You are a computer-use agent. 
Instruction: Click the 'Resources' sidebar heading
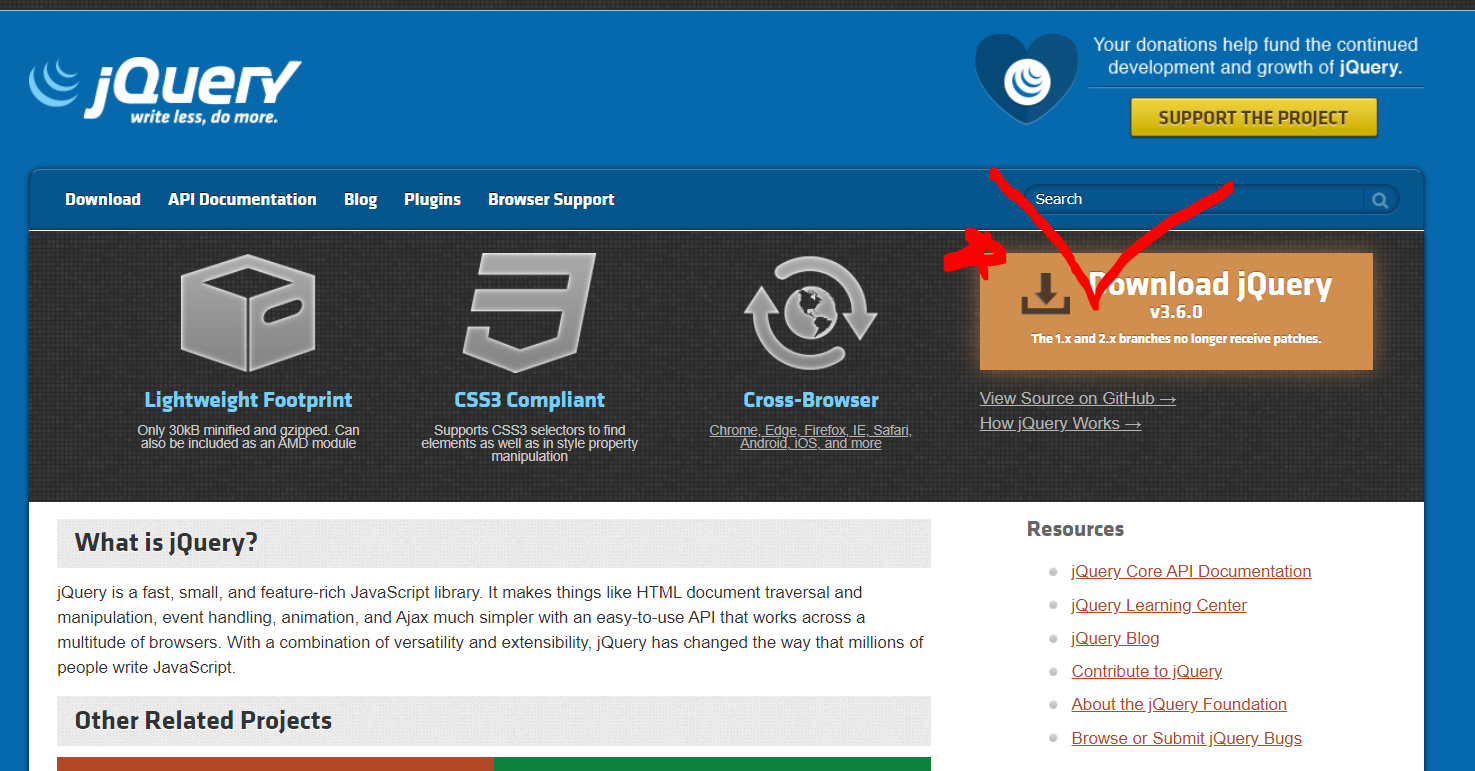coord(1075,529)
